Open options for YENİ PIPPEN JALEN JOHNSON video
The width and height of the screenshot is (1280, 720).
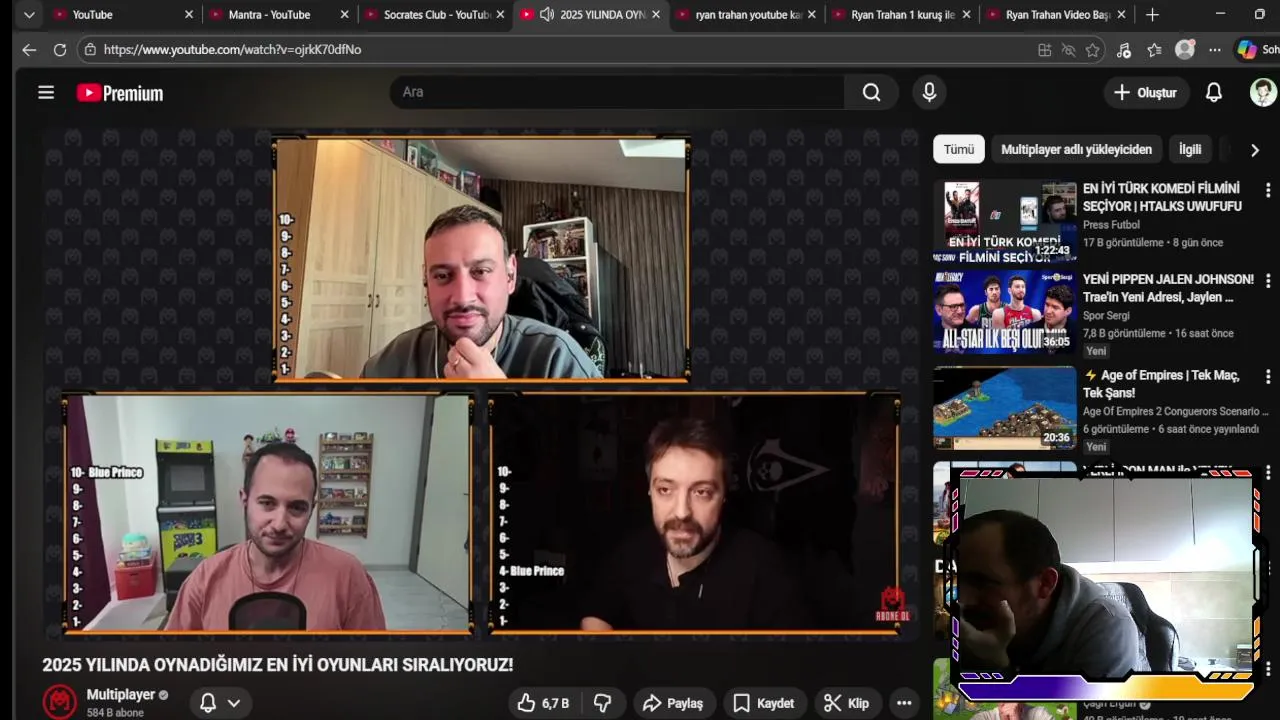(1268, 281)
